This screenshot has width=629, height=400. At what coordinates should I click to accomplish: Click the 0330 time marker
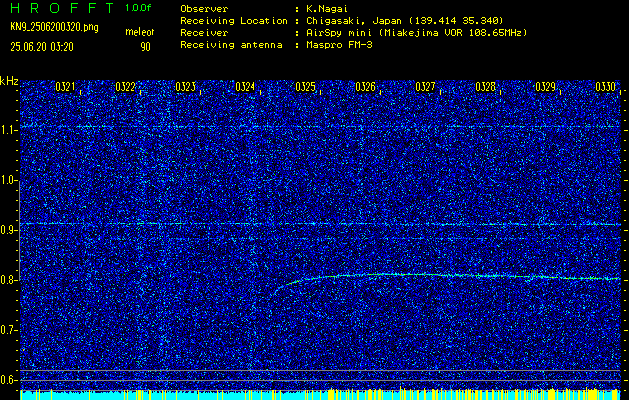click(605, 87)
